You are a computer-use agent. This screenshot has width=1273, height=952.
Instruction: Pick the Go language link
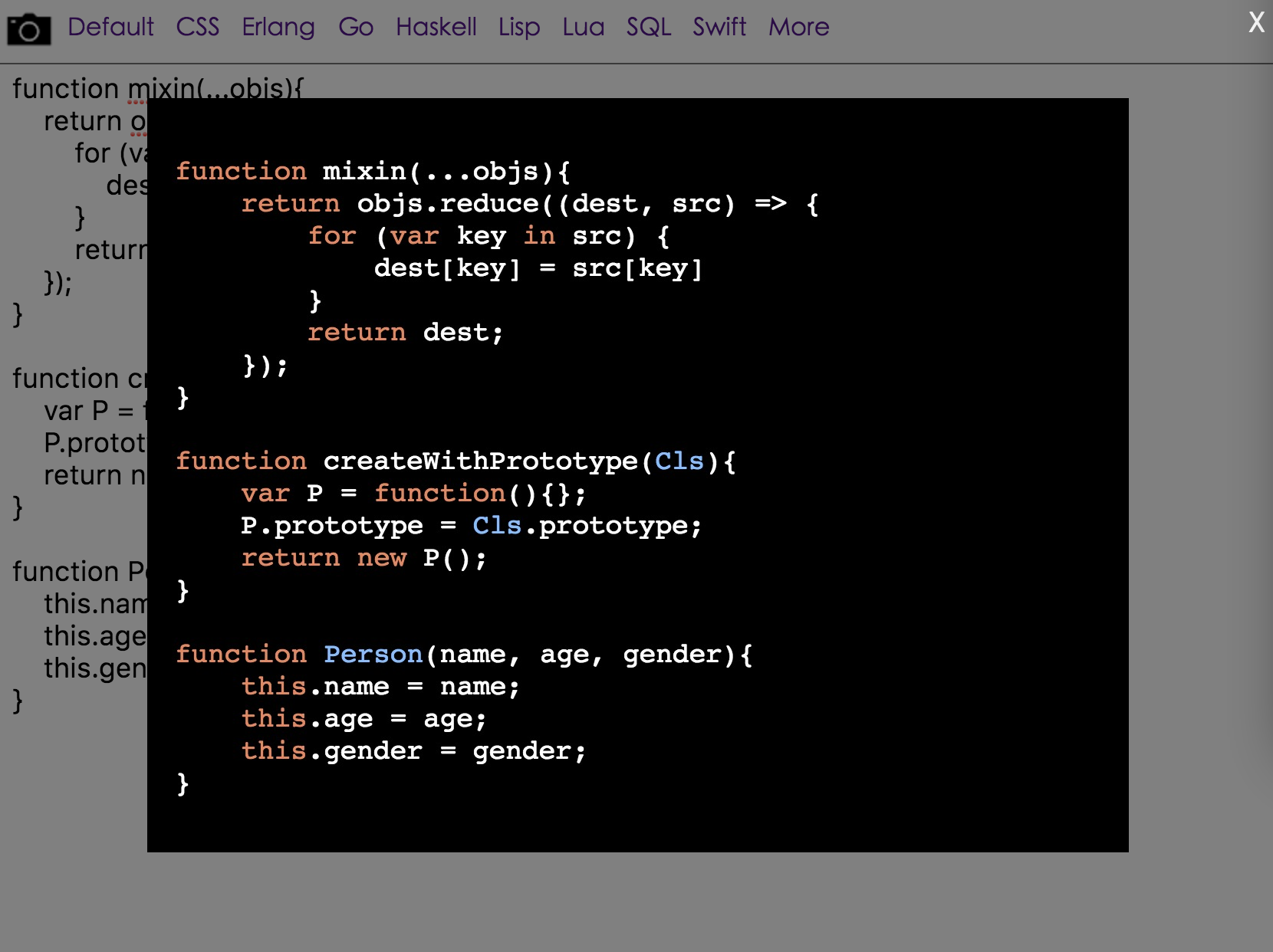pos(356,27)
